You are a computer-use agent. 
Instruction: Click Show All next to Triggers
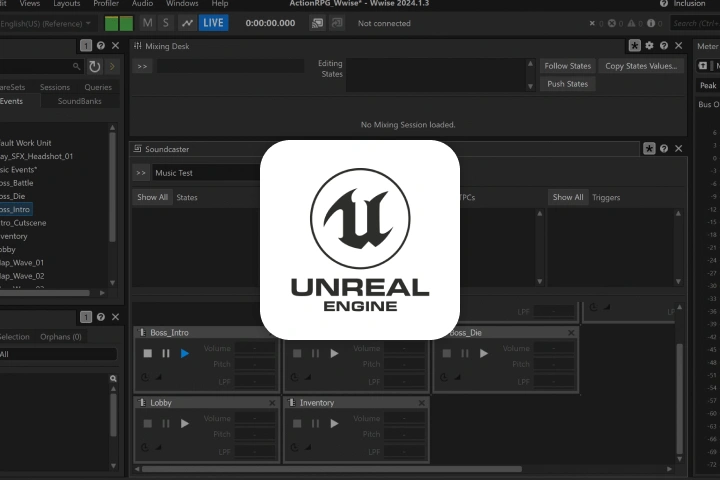point(568,197)
